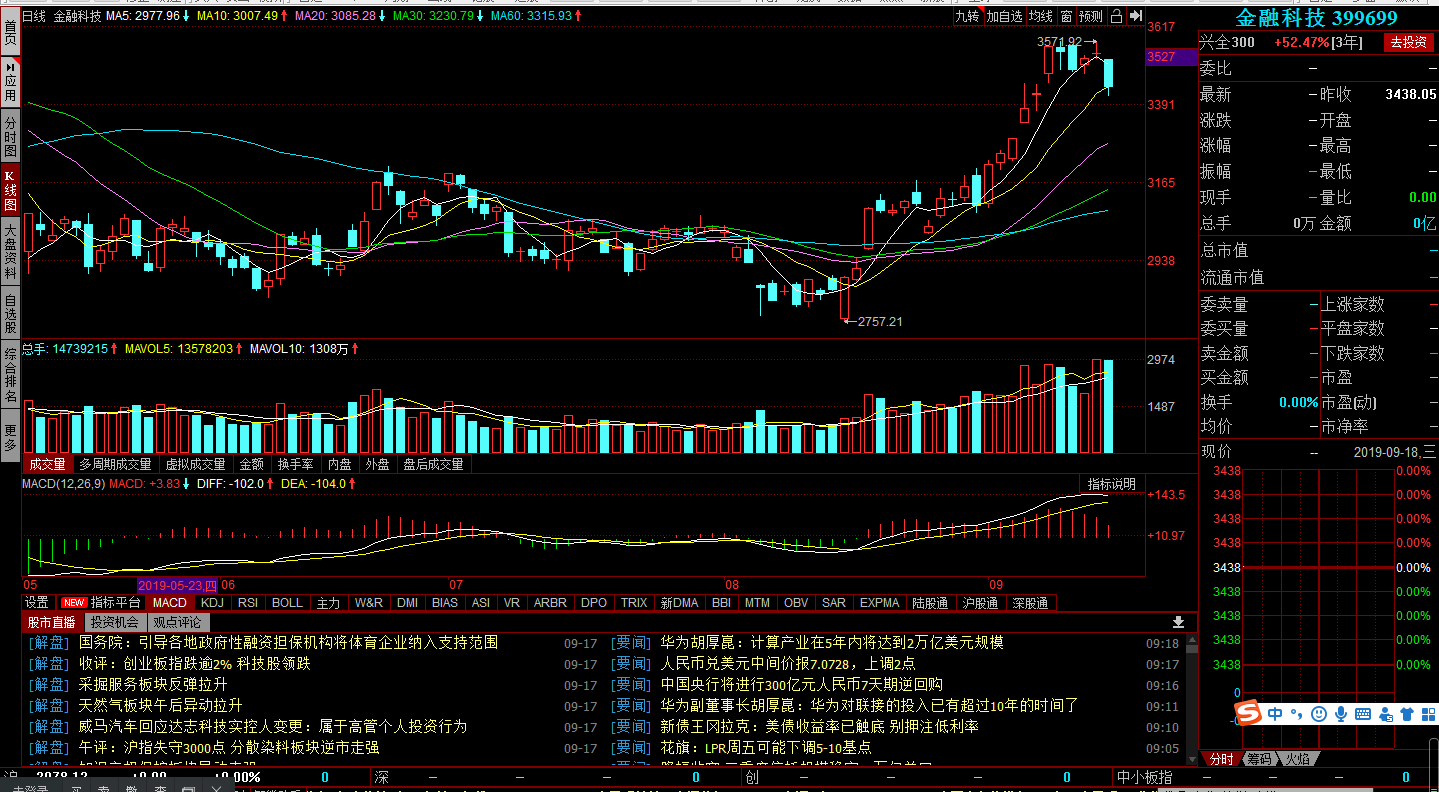Select 虚拟成交量 tab
The image size is (1439, 792).
[x=195, y=464]
